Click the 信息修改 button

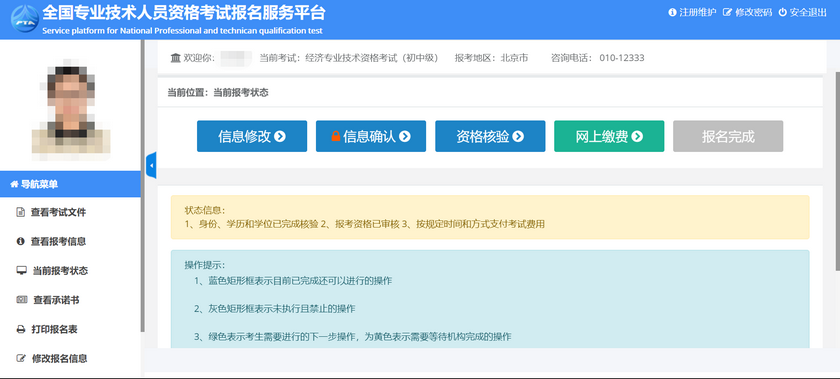click(x=252, y=136)
